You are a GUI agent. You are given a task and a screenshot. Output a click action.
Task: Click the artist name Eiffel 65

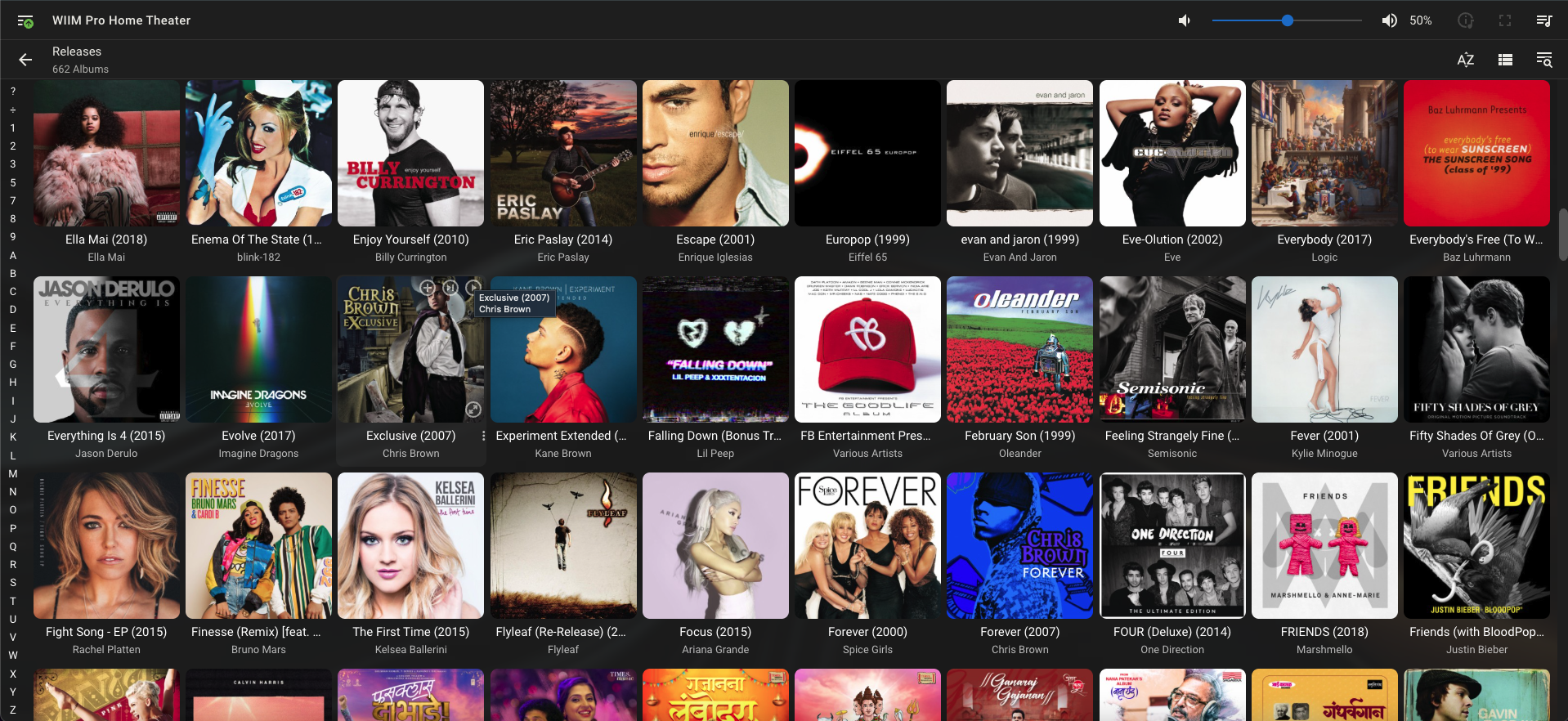[x=867, y=257]
